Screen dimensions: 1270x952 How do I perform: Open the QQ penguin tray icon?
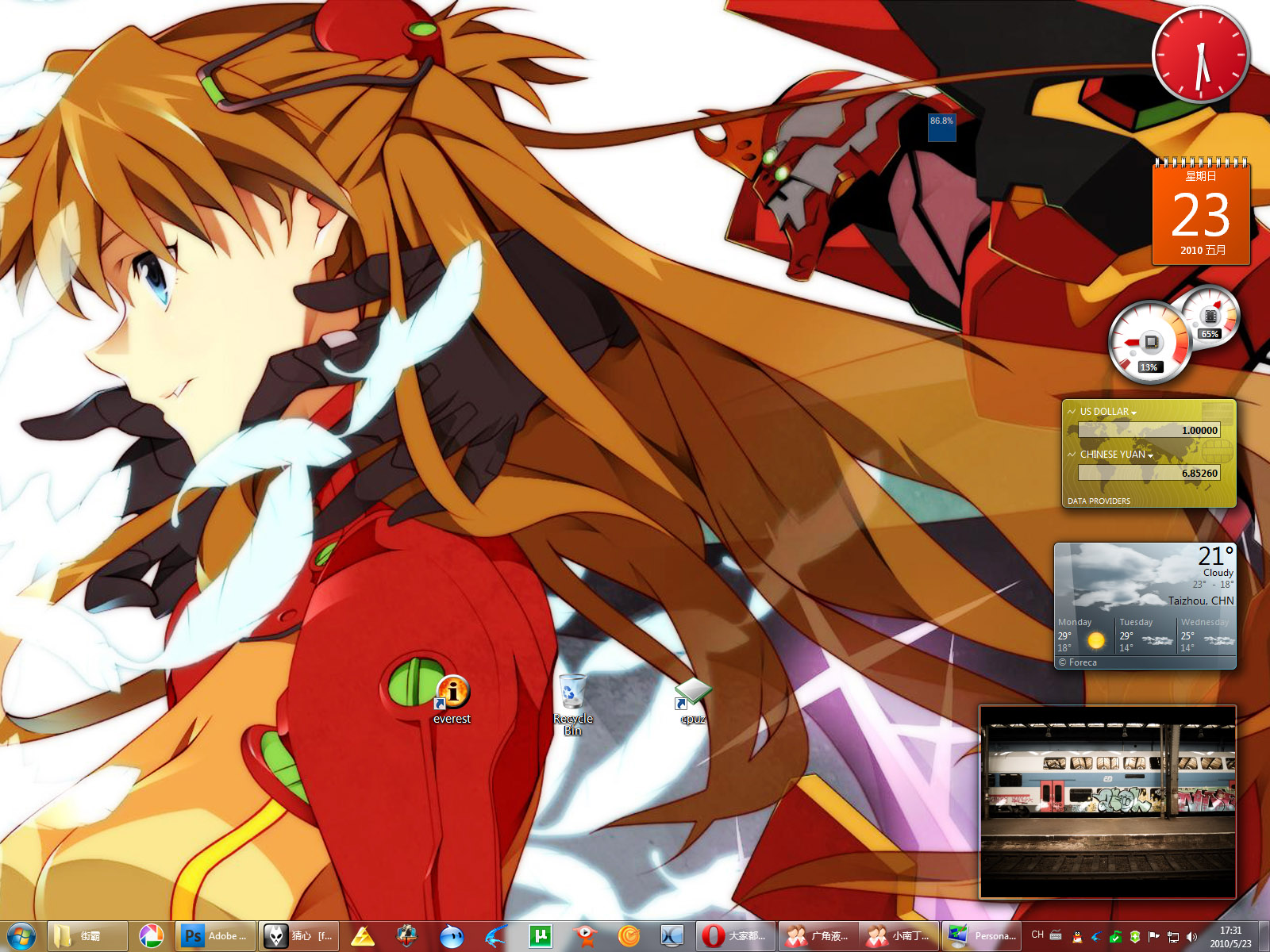coord(1077,937)
